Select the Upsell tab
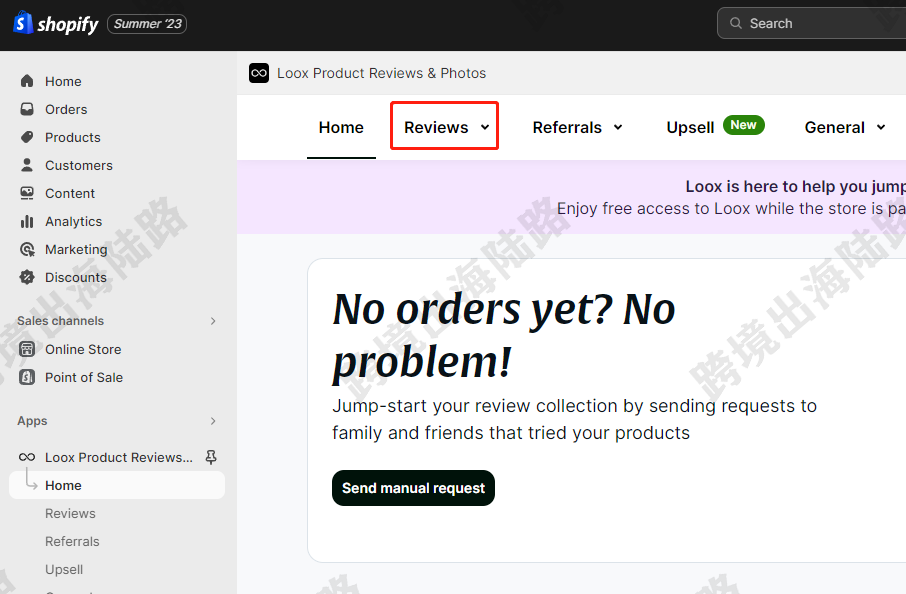This screenshot has width=906, height=594. click(x=690, y=127)
